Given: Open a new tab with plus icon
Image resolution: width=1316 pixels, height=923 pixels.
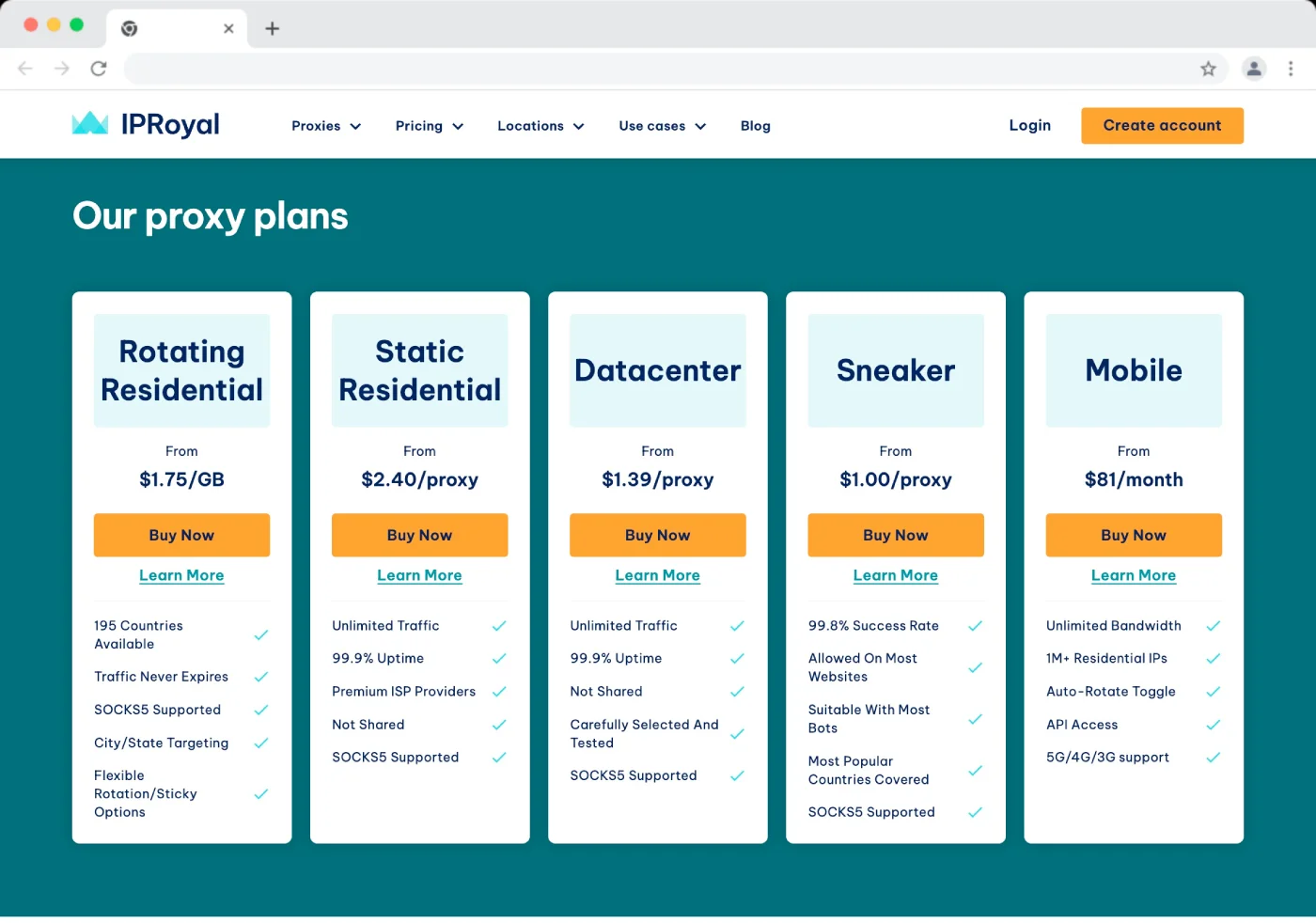Looking at the screenshot, I should [273, 28].
